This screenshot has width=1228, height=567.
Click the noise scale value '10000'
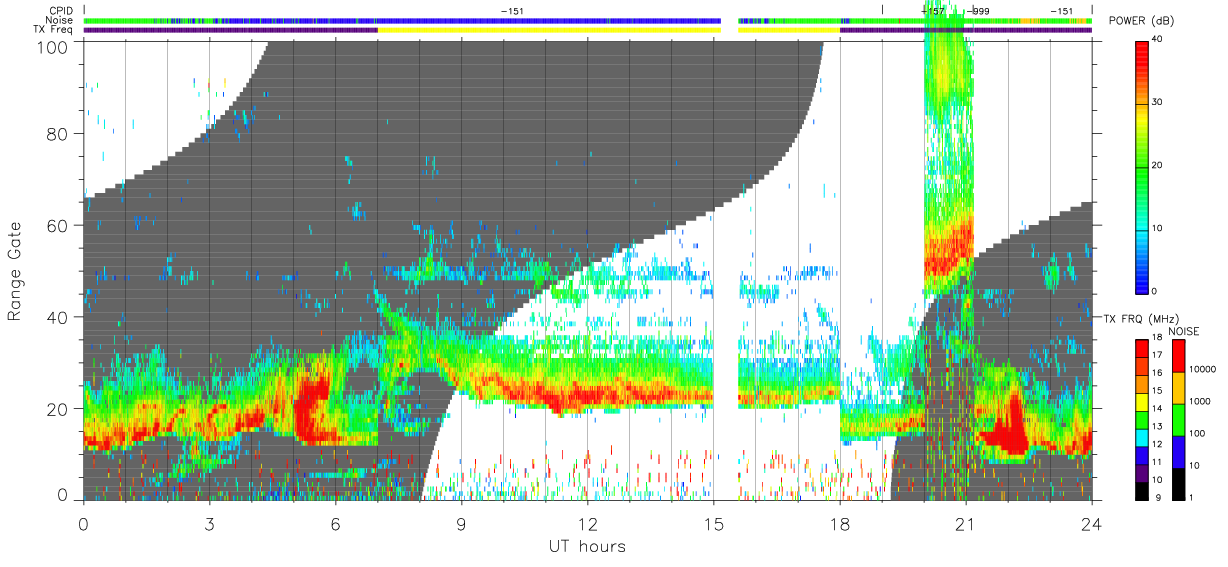click(x=1202, y=369)
